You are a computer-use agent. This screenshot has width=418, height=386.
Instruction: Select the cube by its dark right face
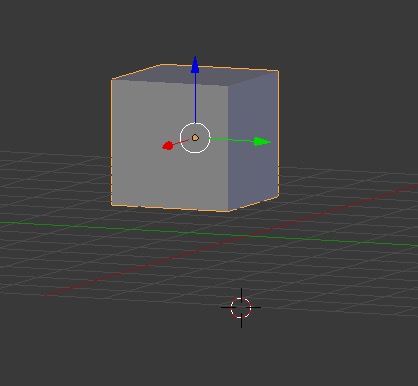point(253,142)
